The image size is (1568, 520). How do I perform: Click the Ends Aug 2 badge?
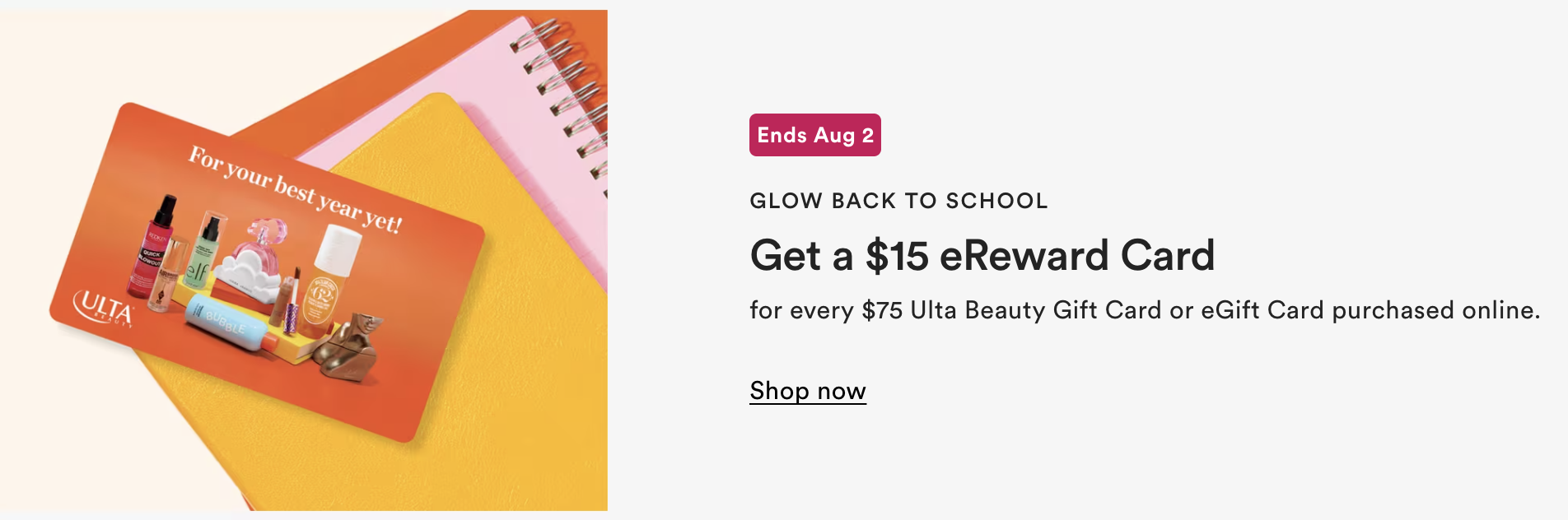tap(815, 135)
